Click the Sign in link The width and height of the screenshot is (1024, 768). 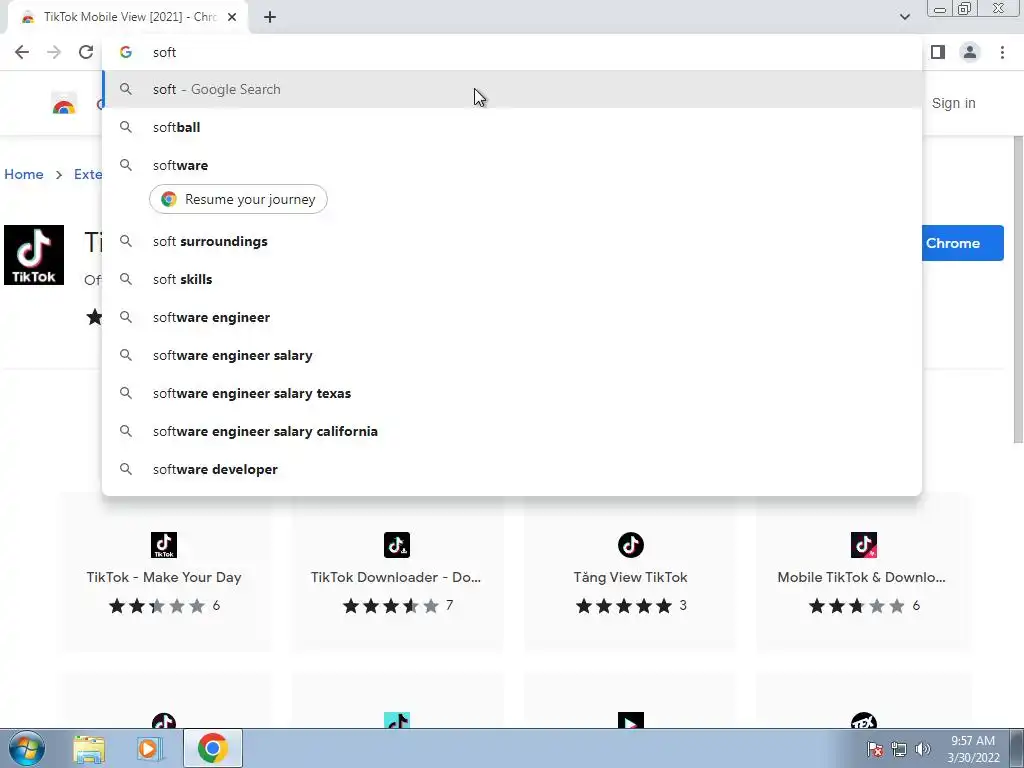[953, 103]
